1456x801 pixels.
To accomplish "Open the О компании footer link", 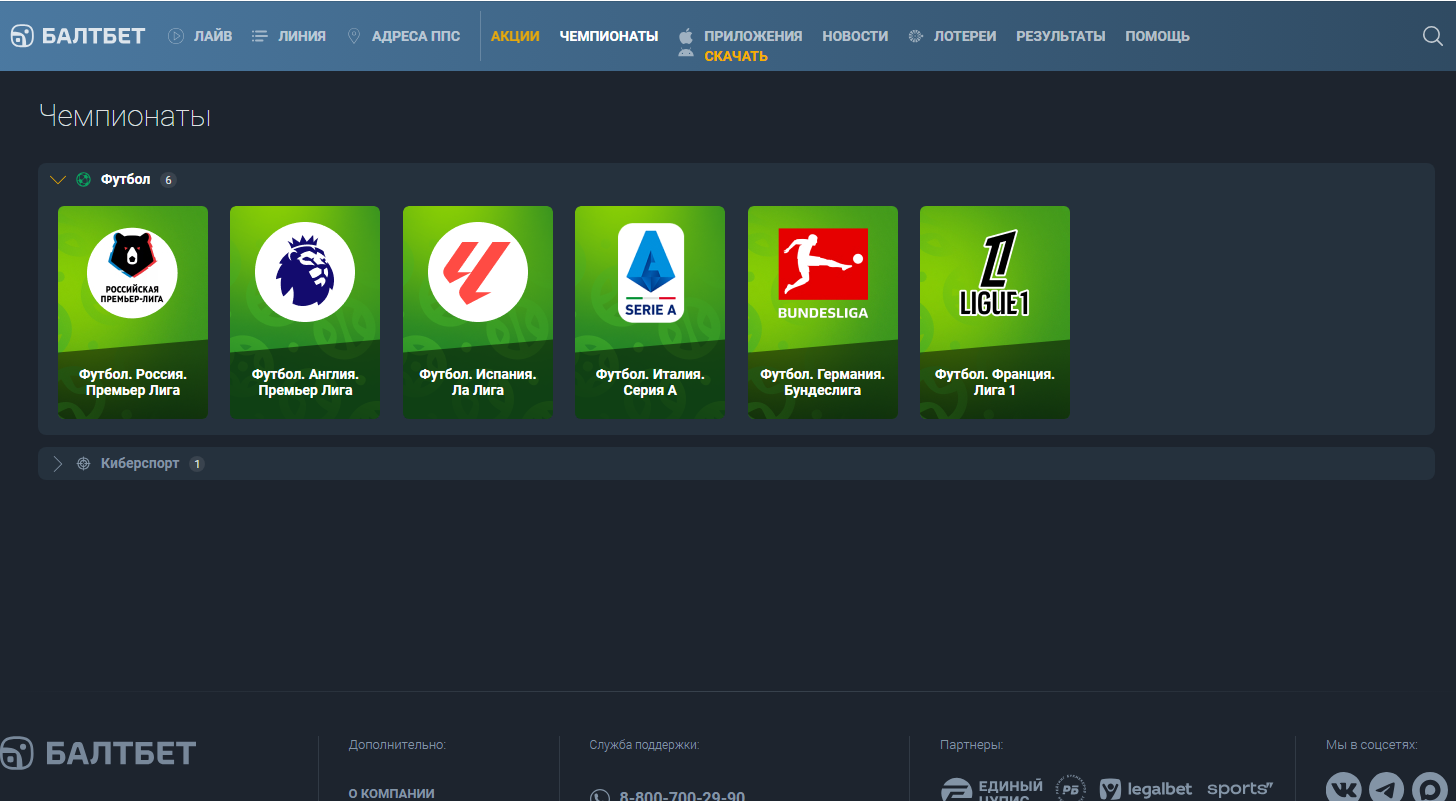I will click(392, 794).
